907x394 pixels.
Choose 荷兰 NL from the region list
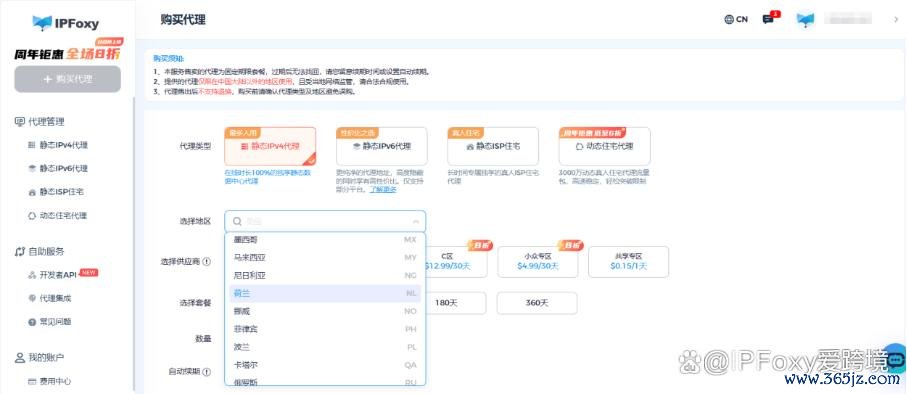click(325, 293)
